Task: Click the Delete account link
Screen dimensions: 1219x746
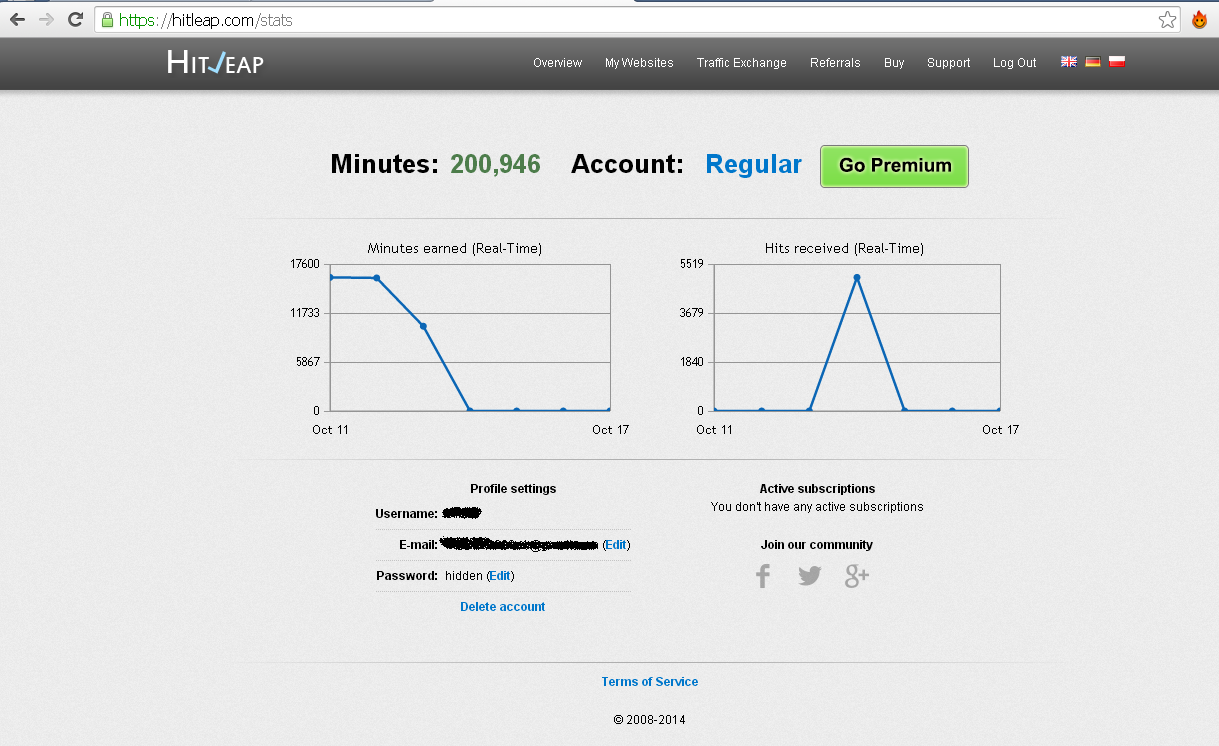Action: (503, 607)
